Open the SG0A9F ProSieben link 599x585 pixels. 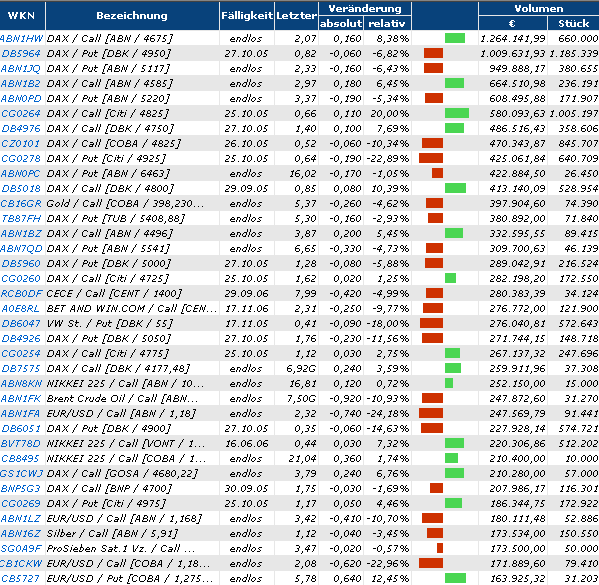click(21, 548)
